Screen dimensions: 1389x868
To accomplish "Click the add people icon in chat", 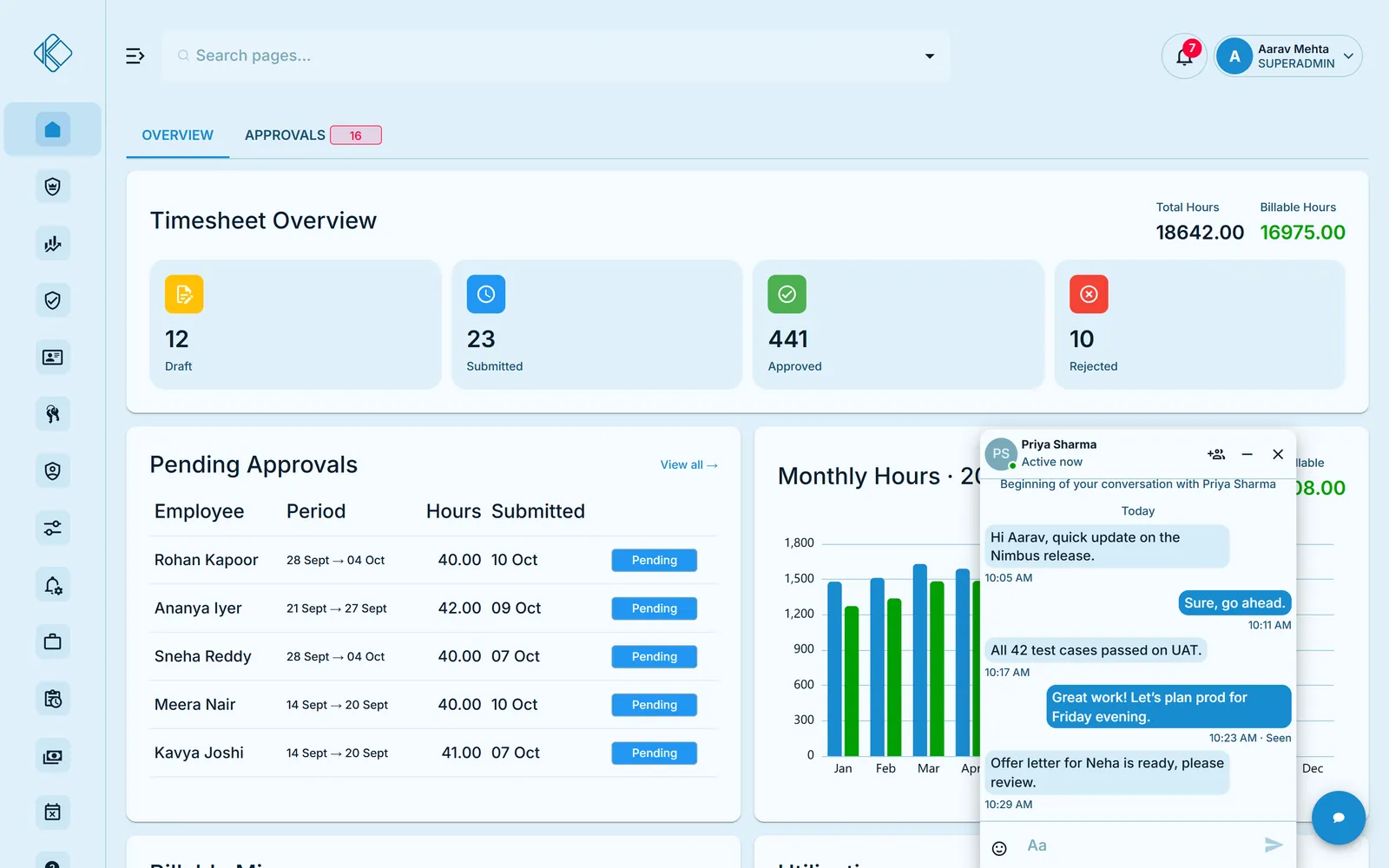I will [1215, 454].
